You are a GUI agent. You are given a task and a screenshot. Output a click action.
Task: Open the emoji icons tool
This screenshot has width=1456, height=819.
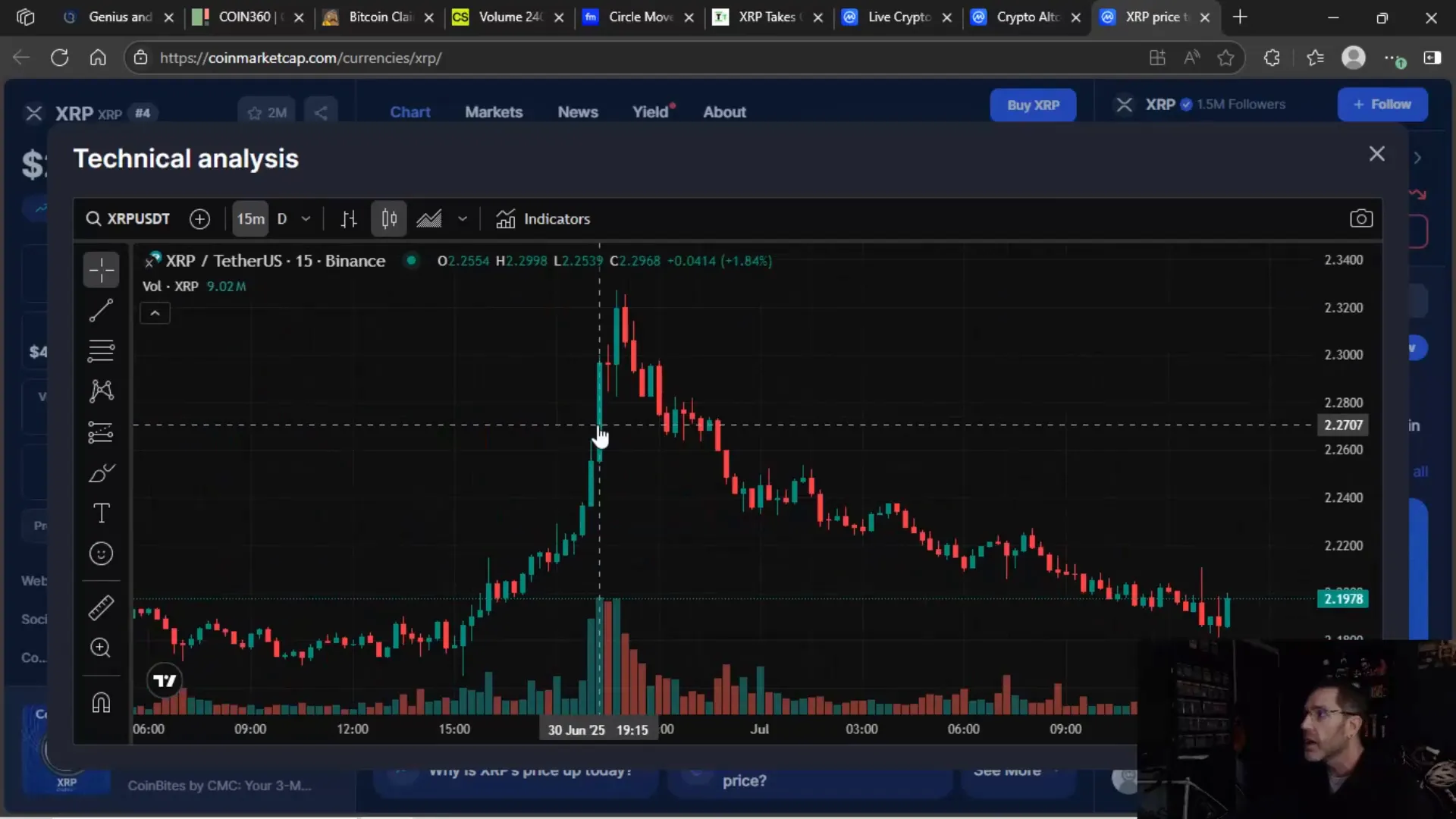tap(101, 554)
